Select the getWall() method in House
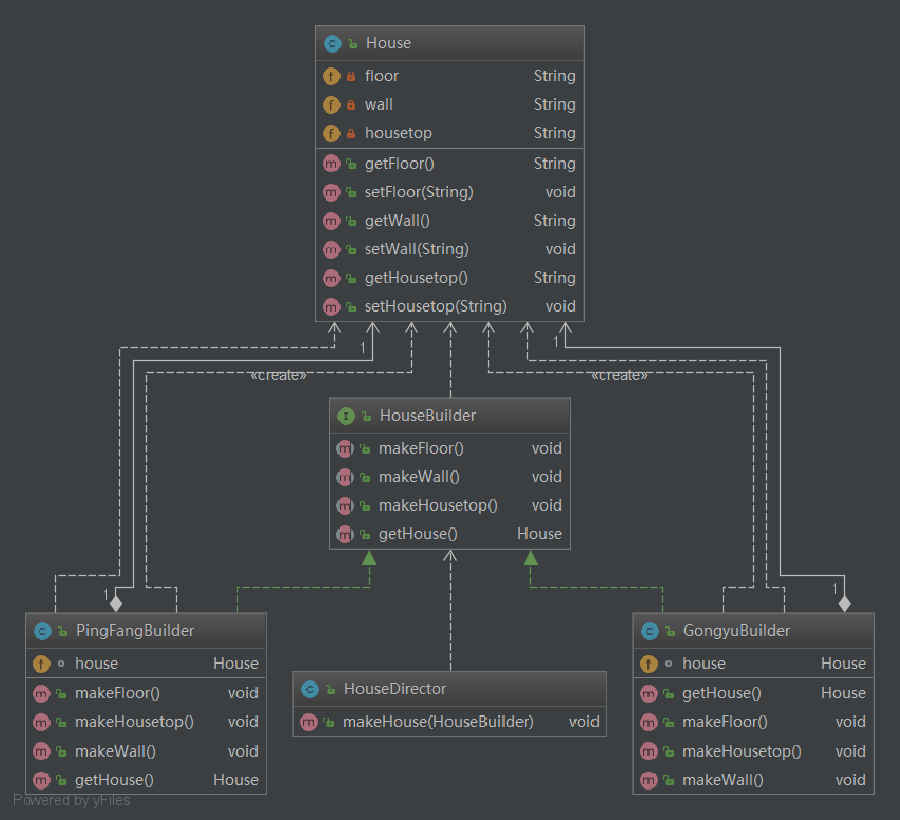900x820 pixels. [x=397, y=220]
